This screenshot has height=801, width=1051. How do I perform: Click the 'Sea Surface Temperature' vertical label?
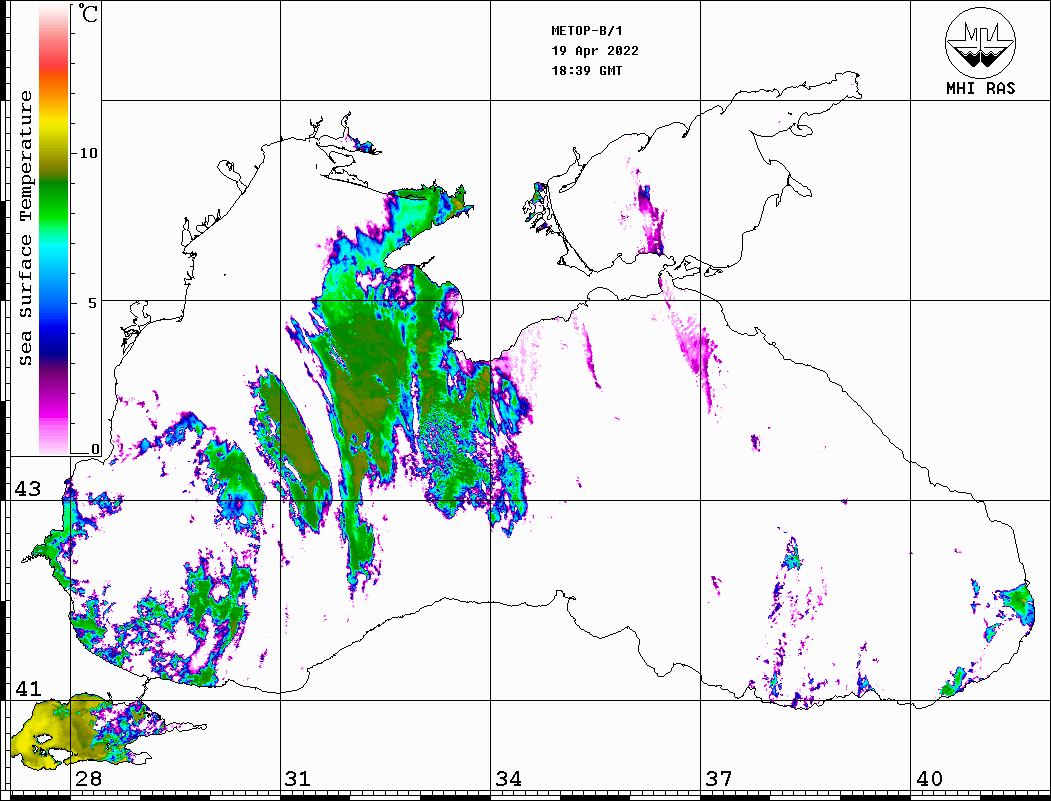(x=25, y=228)
